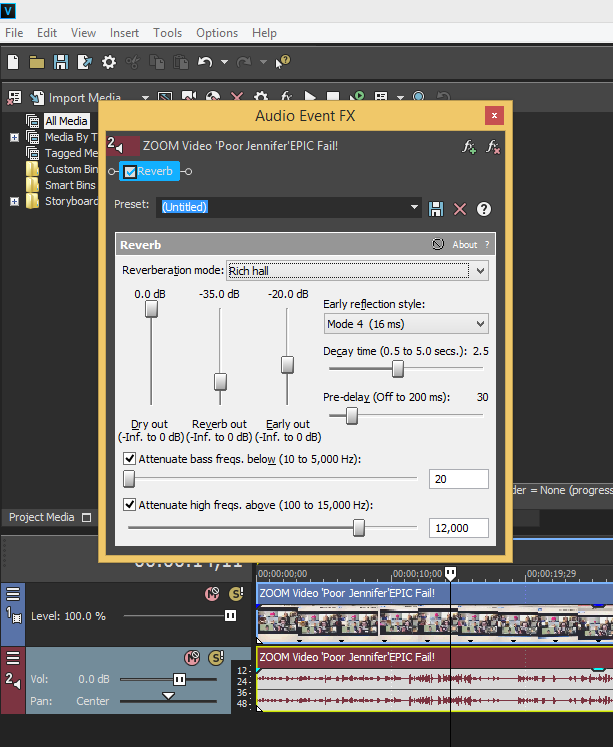Image resolution: width=613 pixels, height=747 pixels.
Task: Switch to the Project Media tab
Action: click(41, 517)
